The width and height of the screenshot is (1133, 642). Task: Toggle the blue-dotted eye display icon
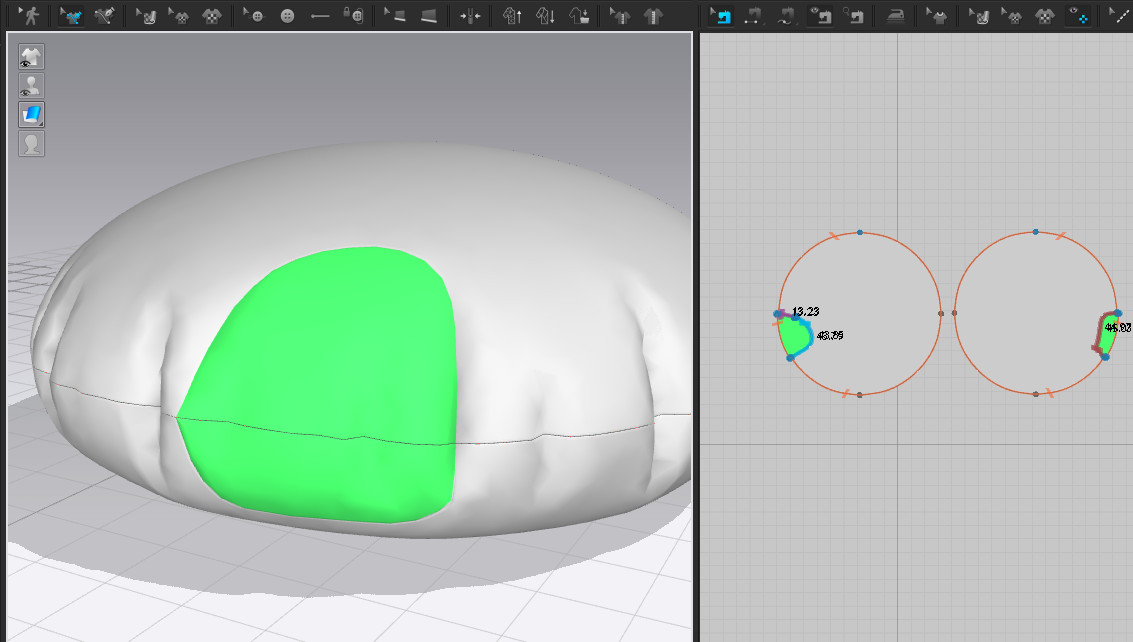tap(1078, 16)
